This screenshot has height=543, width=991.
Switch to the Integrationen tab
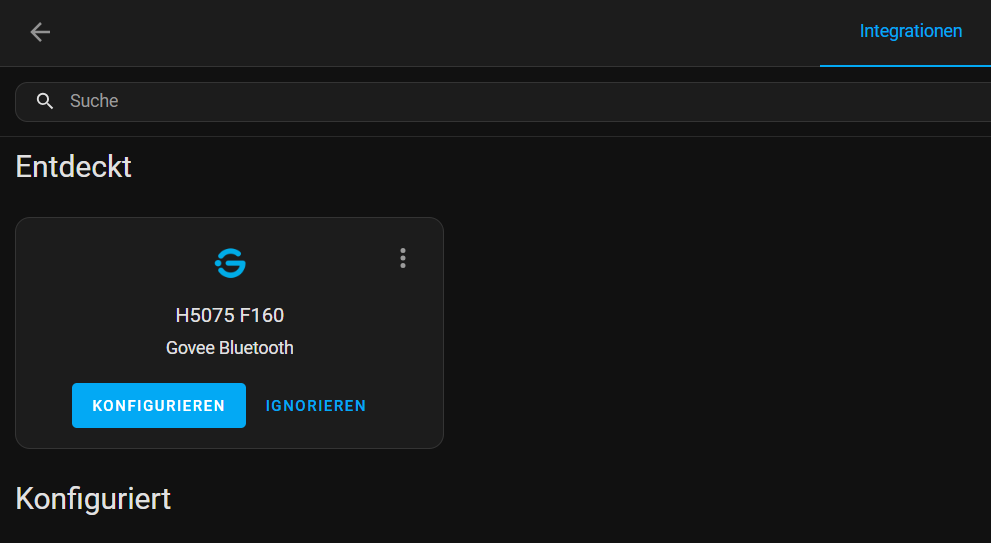[910, 31]
